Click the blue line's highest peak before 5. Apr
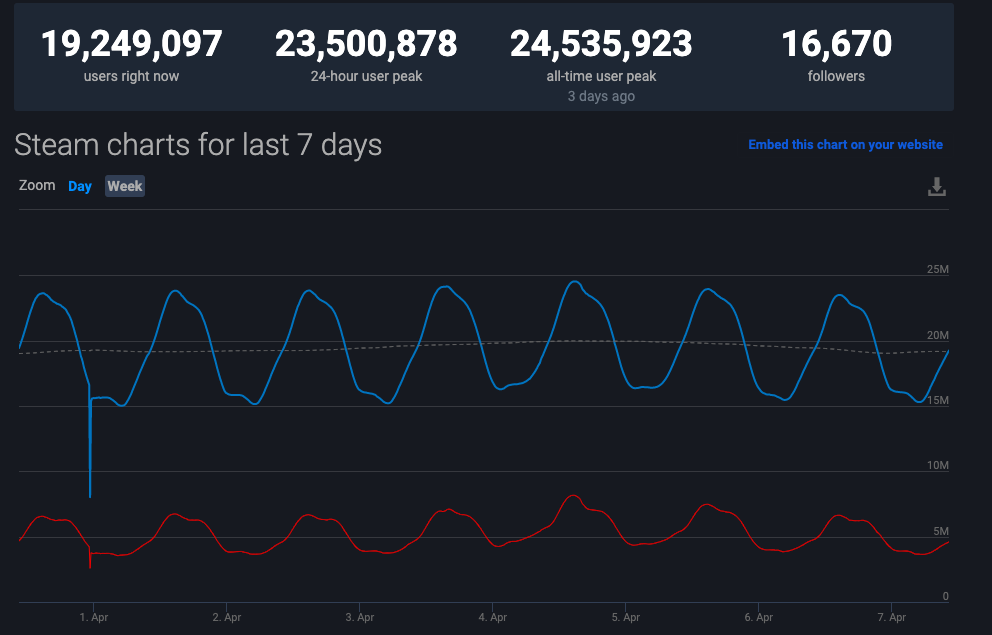 point(574,281)
